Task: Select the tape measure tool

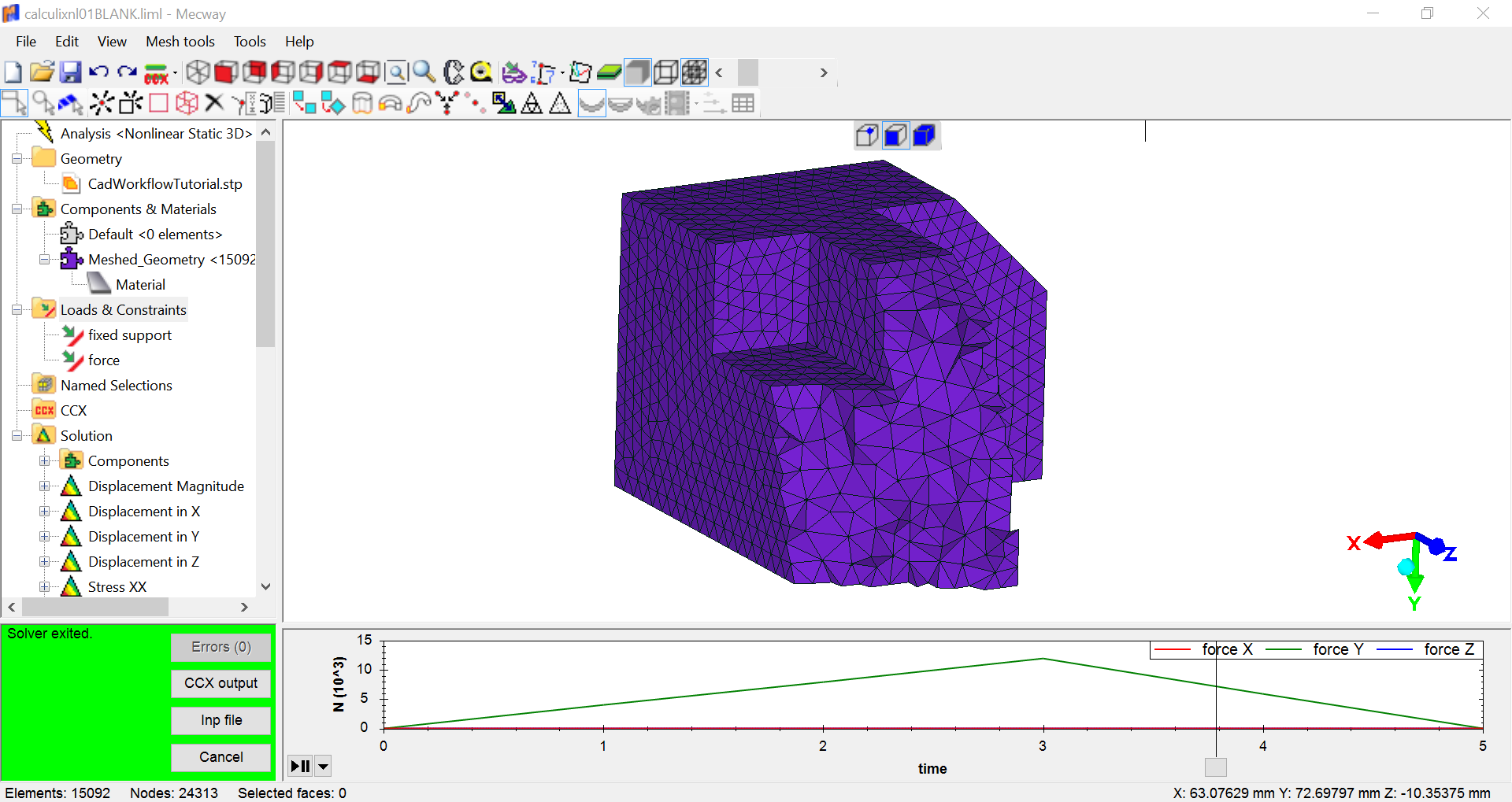Action: tap(481, 72)
